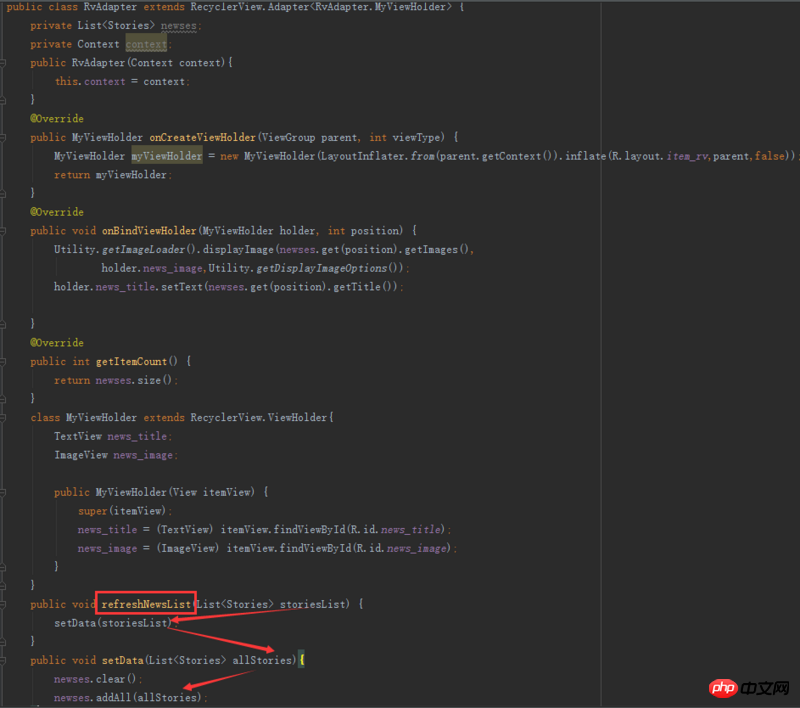Click '(TextView)' cast

tap(185, 530)
